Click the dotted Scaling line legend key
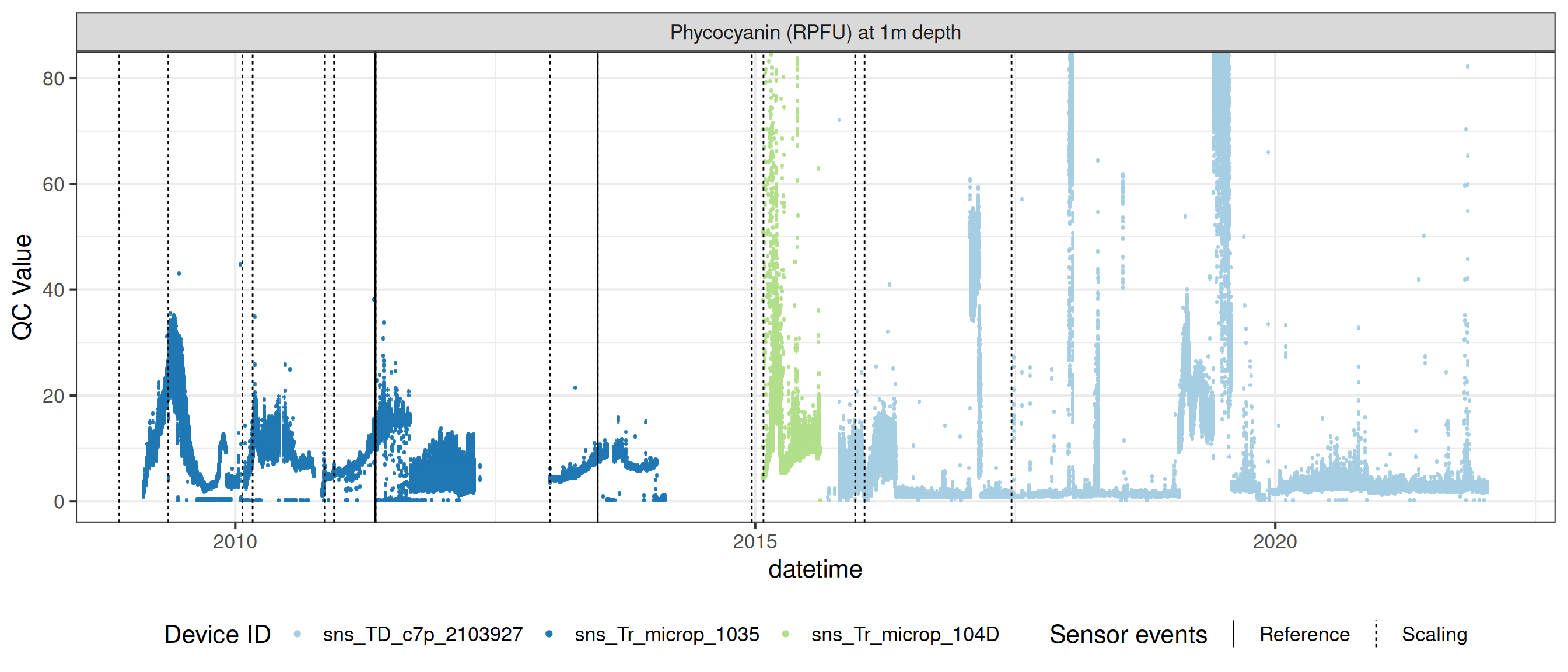Screen dimensions: 1568x672 point(1376,634)
